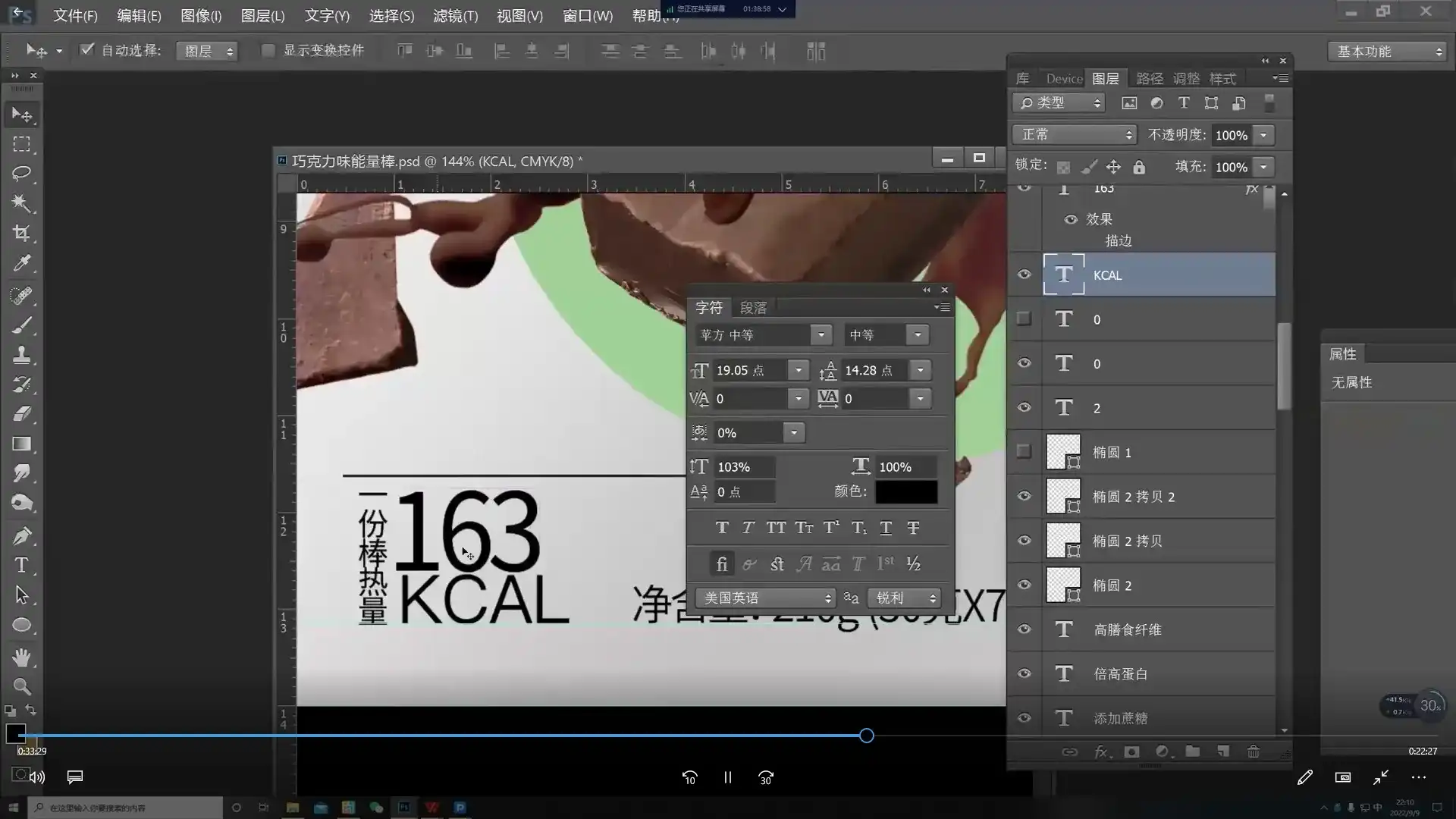
Task: Open the 正常 blend mode dropdown
Action: [1074, 134]
